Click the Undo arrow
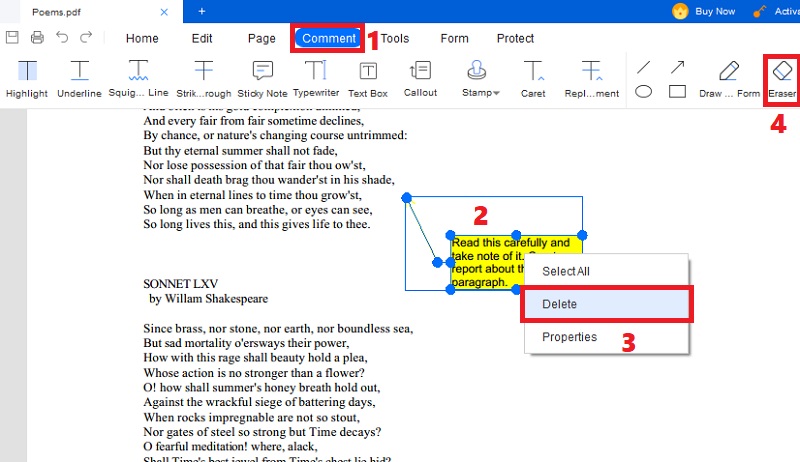800x462 pixels. click(62, 37)
